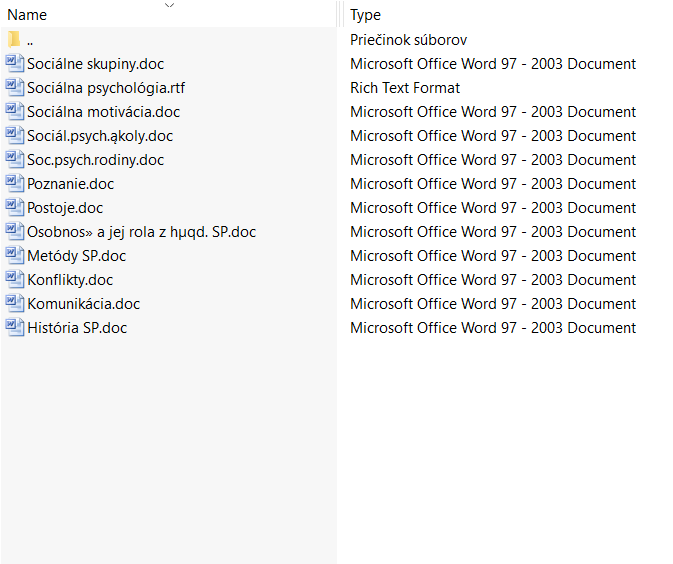Select the Metódy SP.doc file name
The image size is (673, 564).
(76, 256)
